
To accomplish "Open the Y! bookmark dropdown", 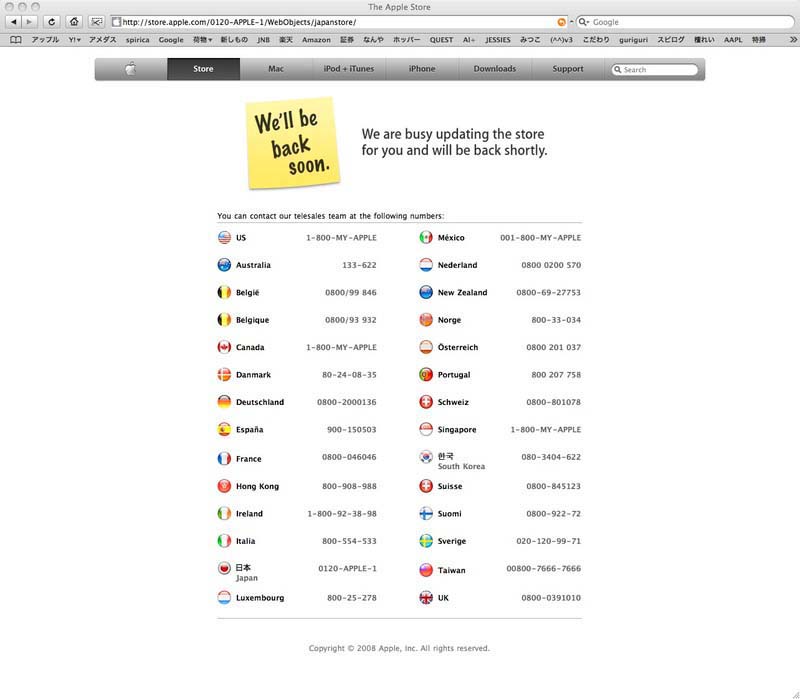I will tap(74, 40).
